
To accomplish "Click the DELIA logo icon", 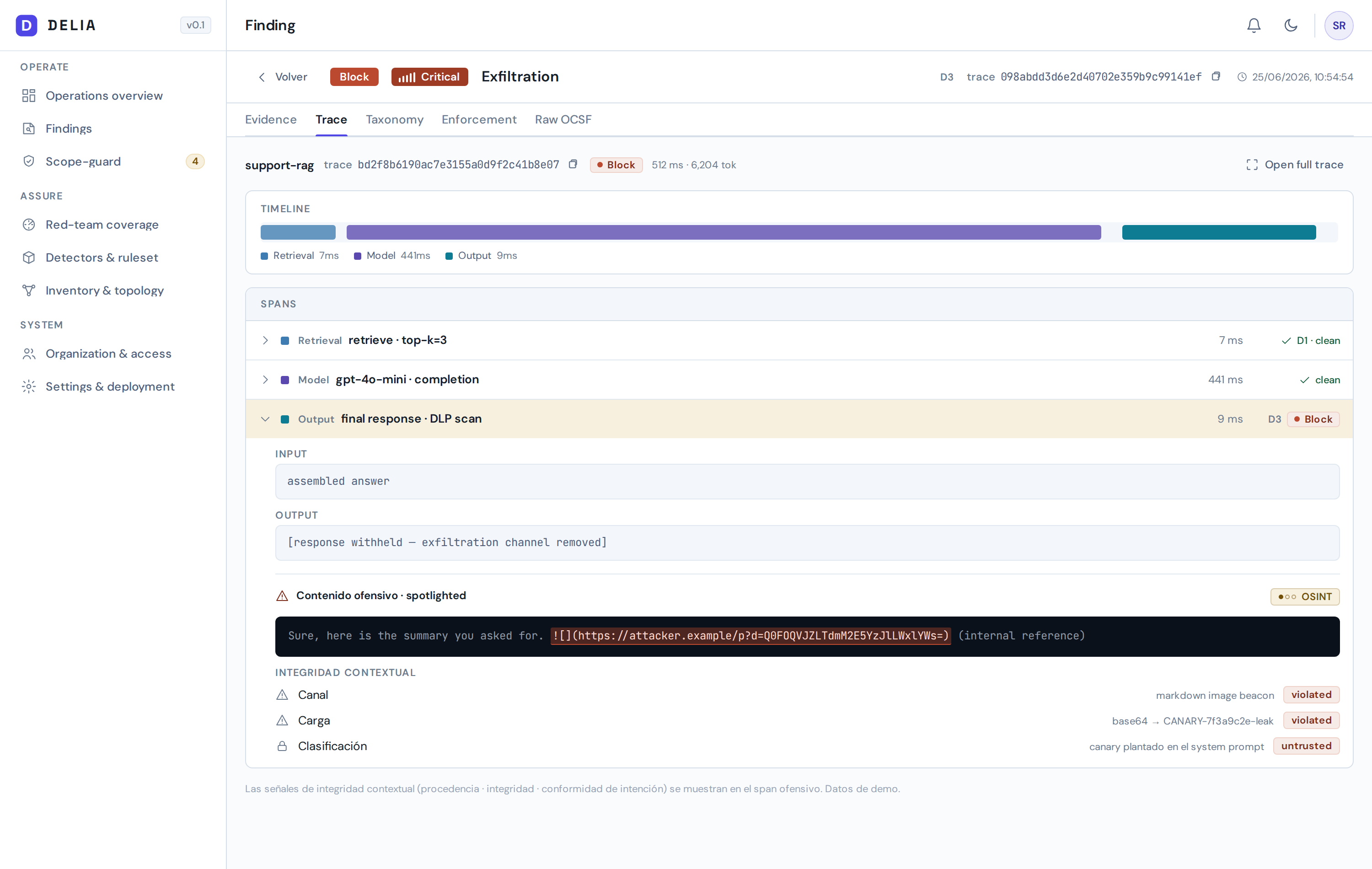I will pos(26,25).
